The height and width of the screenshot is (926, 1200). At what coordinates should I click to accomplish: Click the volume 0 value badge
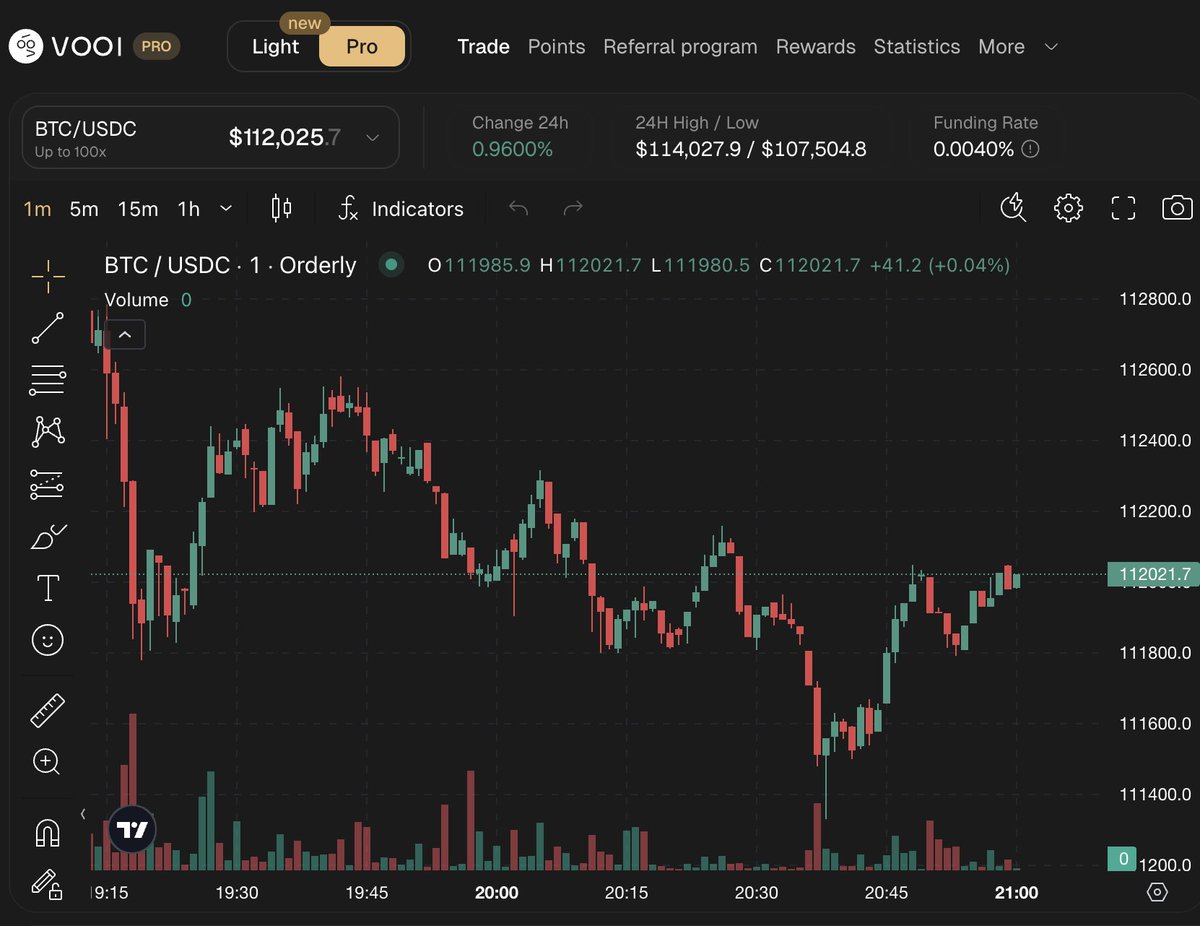1124,858
